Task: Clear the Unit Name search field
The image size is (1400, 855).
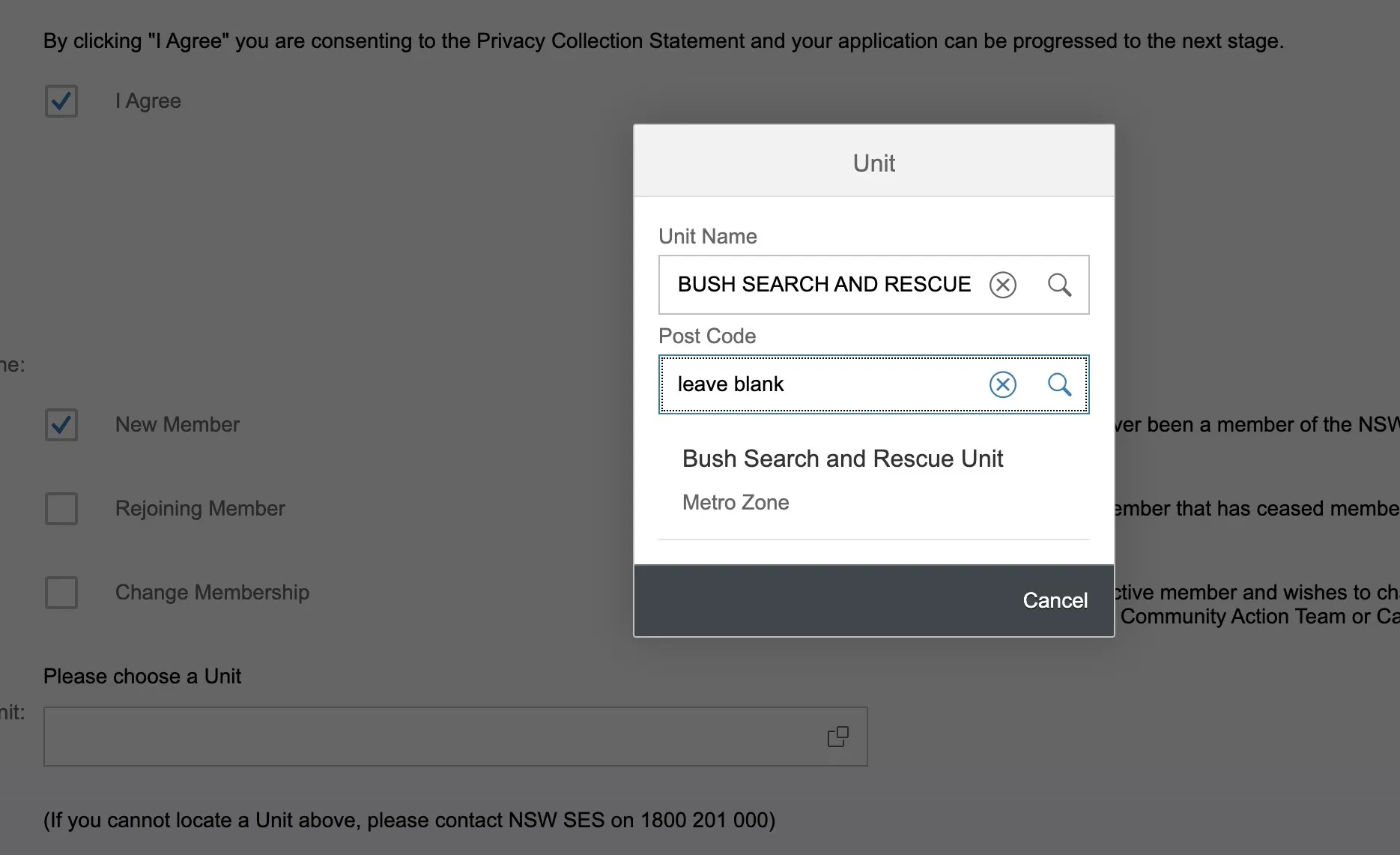Action: click(1002, 285)
